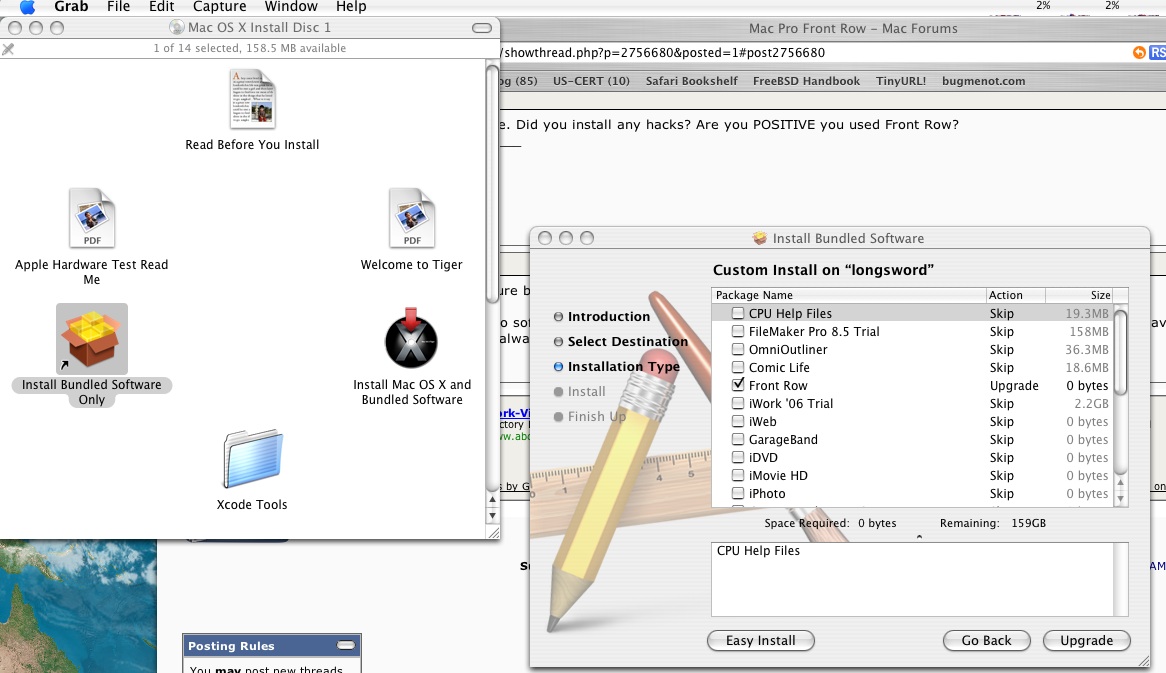The width and height of the screenshot is (1166, 673).
Task: Click the 2.2GB size of iWork '06 Trial
Action: pos(1091,403)
